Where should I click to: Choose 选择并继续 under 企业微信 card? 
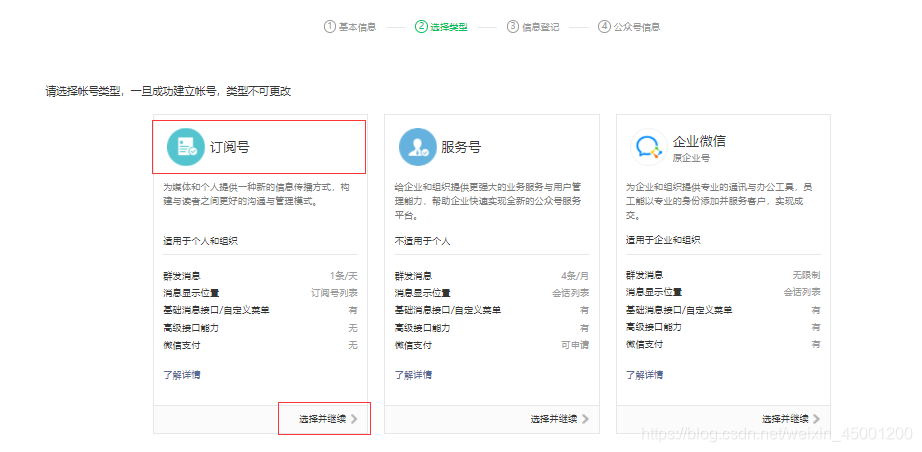(786, 419)
